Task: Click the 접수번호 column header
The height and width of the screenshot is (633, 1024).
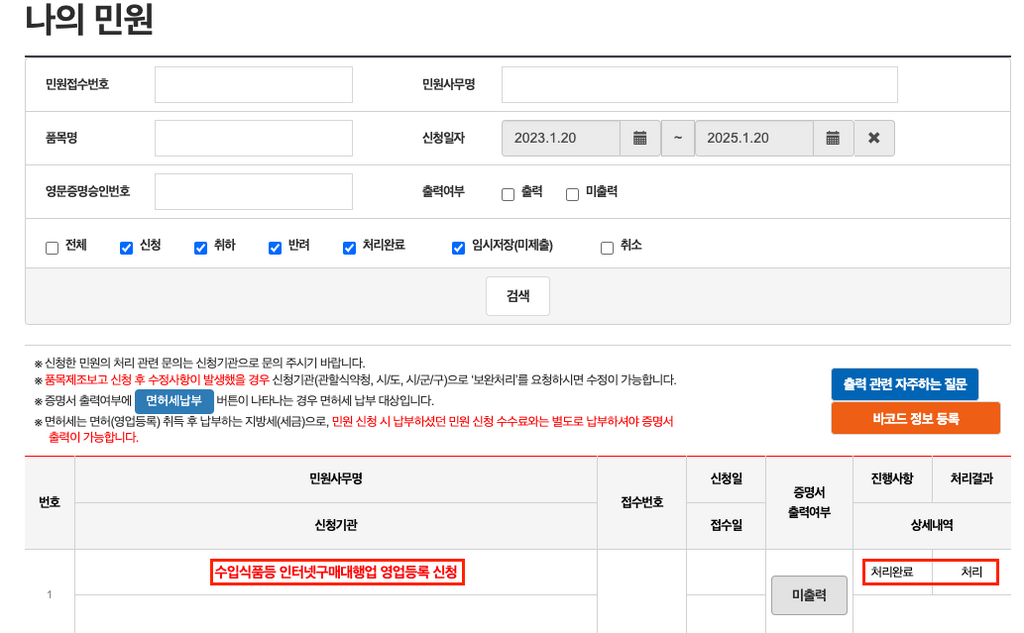Action: pyautogui.click(x=642, y=502)
